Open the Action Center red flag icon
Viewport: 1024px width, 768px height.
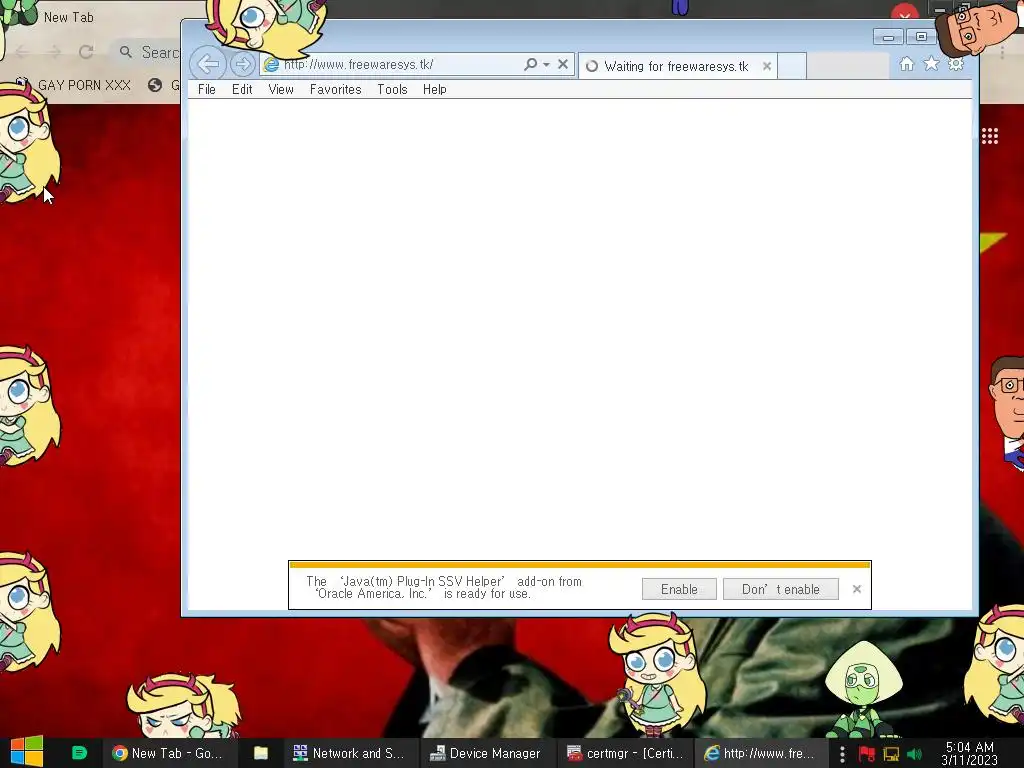867,754
